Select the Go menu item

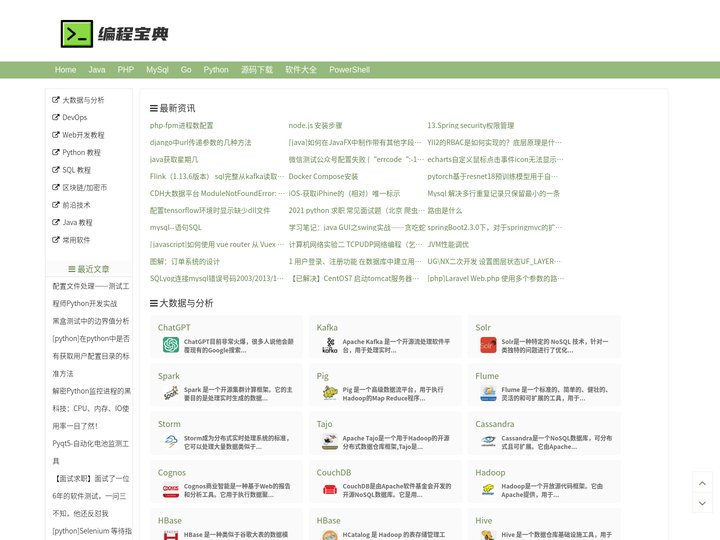click(186, 70)
